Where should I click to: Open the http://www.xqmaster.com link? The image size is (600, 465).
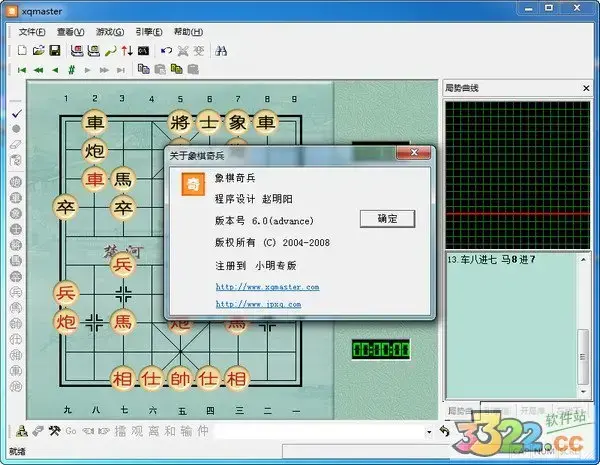click(267, 287)
